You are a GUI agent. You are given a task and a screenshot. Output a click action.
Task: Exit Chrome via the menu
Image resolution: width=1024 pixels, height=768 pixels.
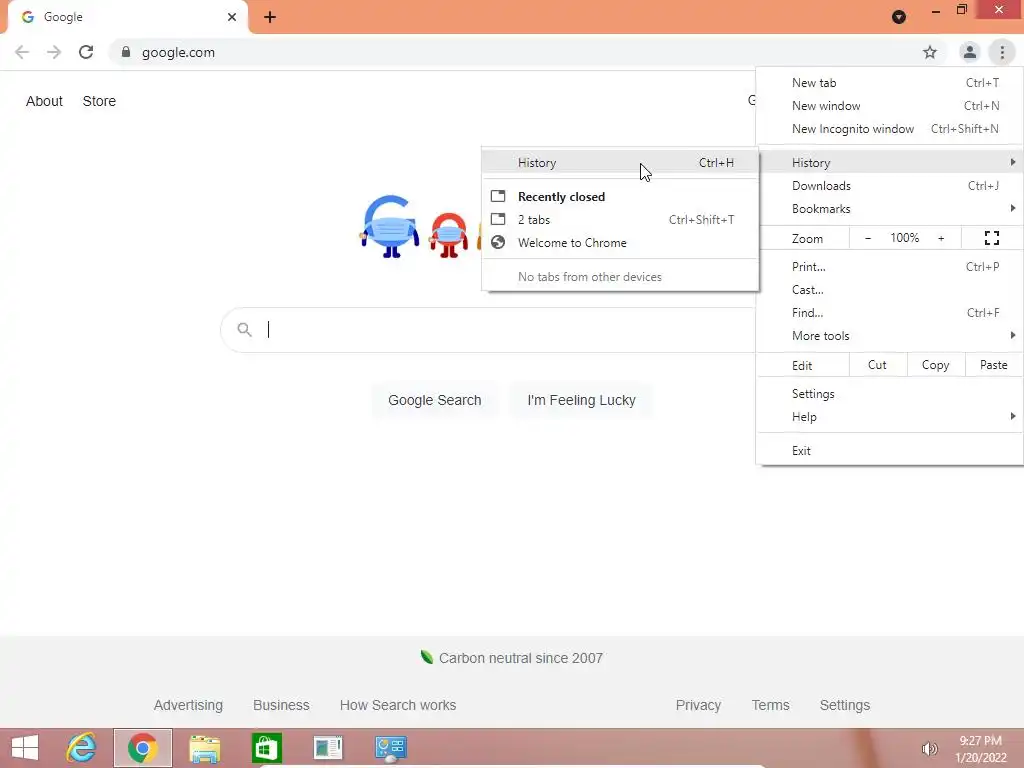pos(889,451)
